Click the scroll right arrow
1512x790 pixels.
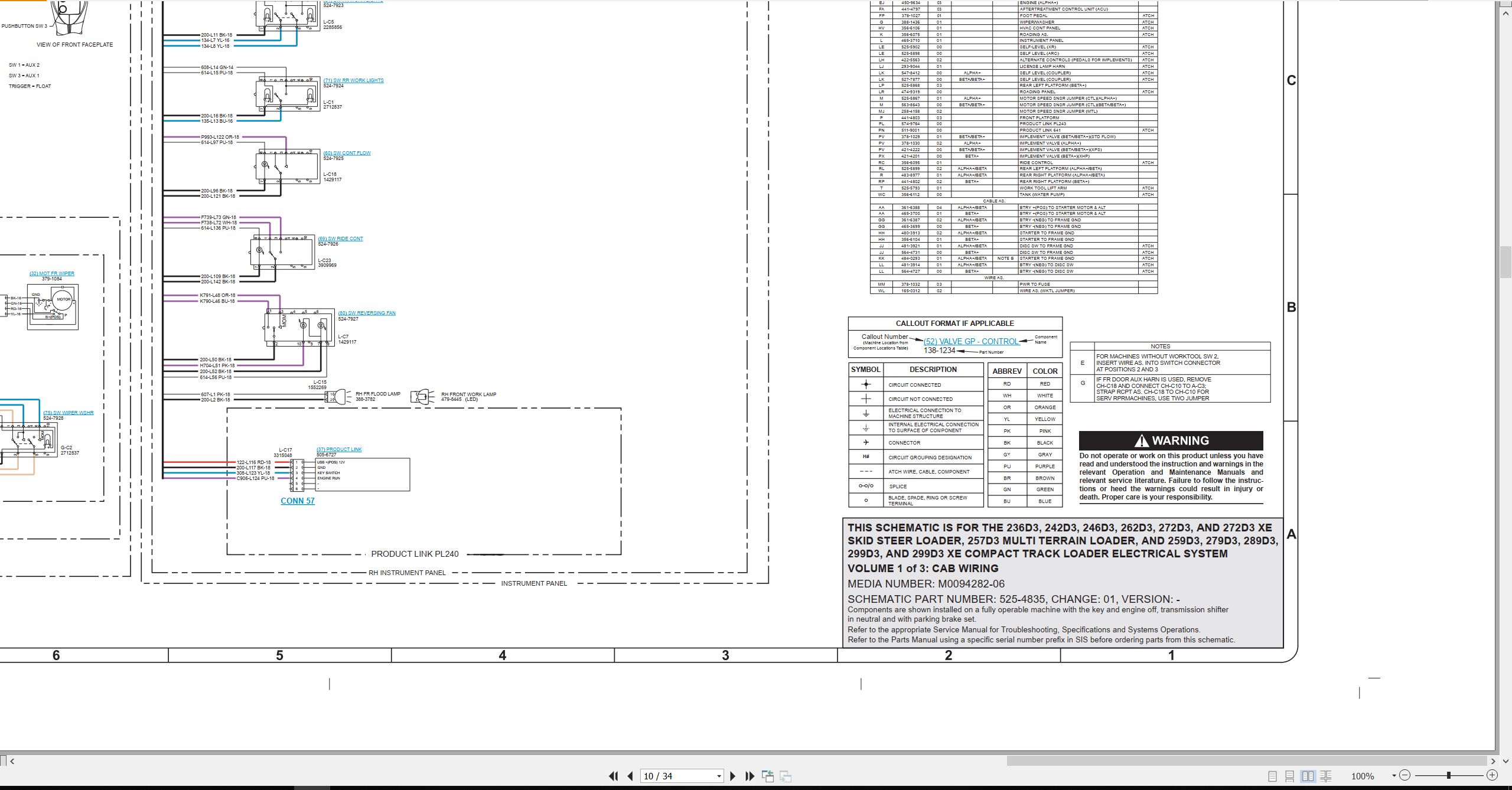[x=1493, y=761]
